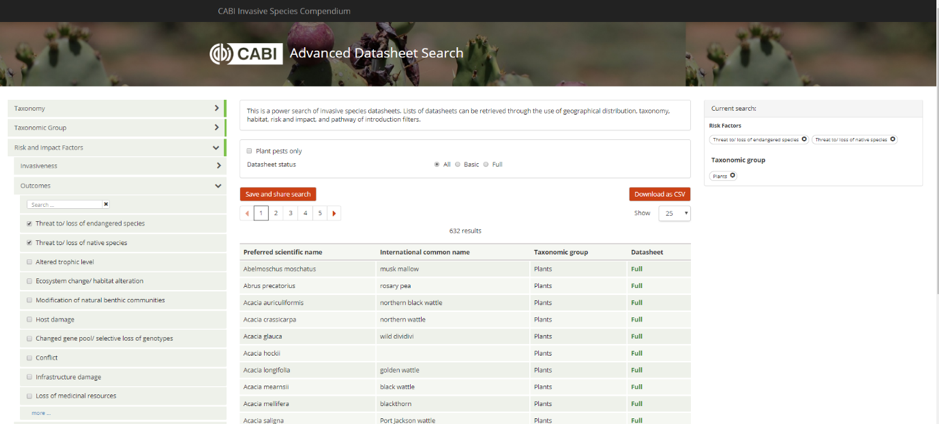The image size is (939, 424).
Task: Select the 'All' datasheet status radio
Action: (x=437, y=164)
